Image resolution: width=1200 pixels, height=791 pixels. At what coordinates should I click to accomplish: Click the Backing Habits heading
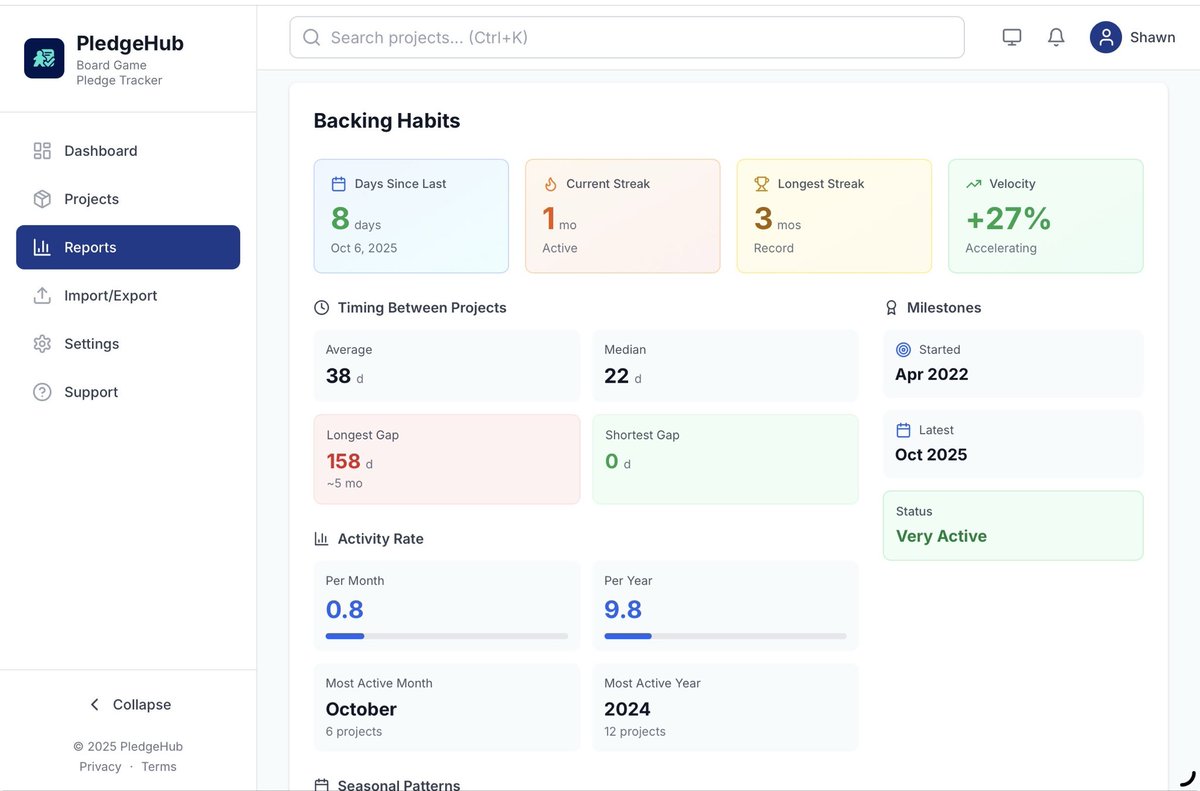[387, 121]
